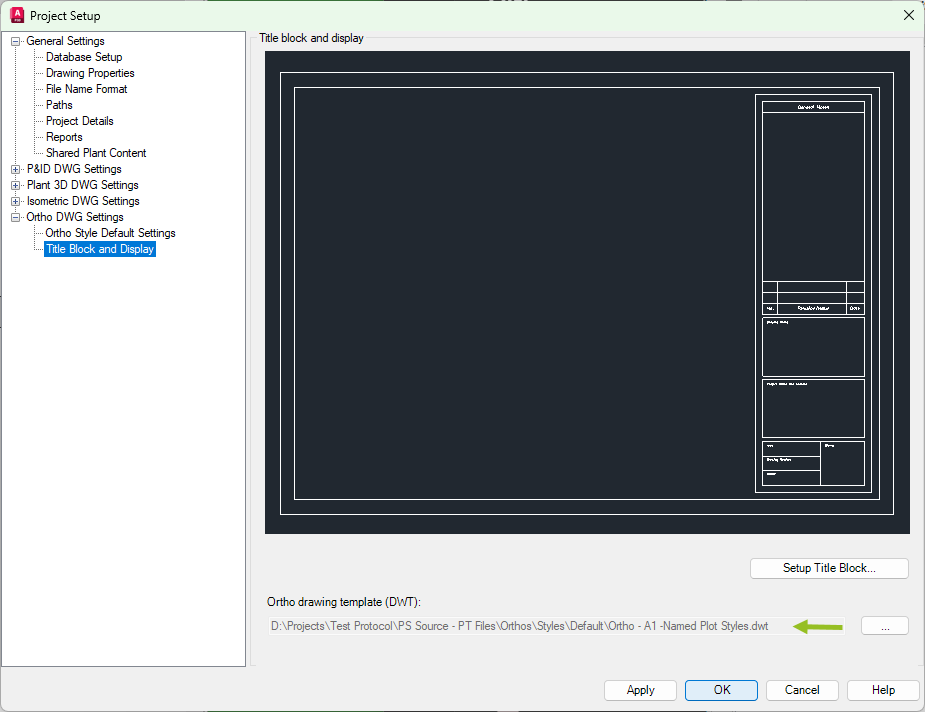This screenshot has height=712, width=925.
Task: Select File Name Format item
Action: 87,89
